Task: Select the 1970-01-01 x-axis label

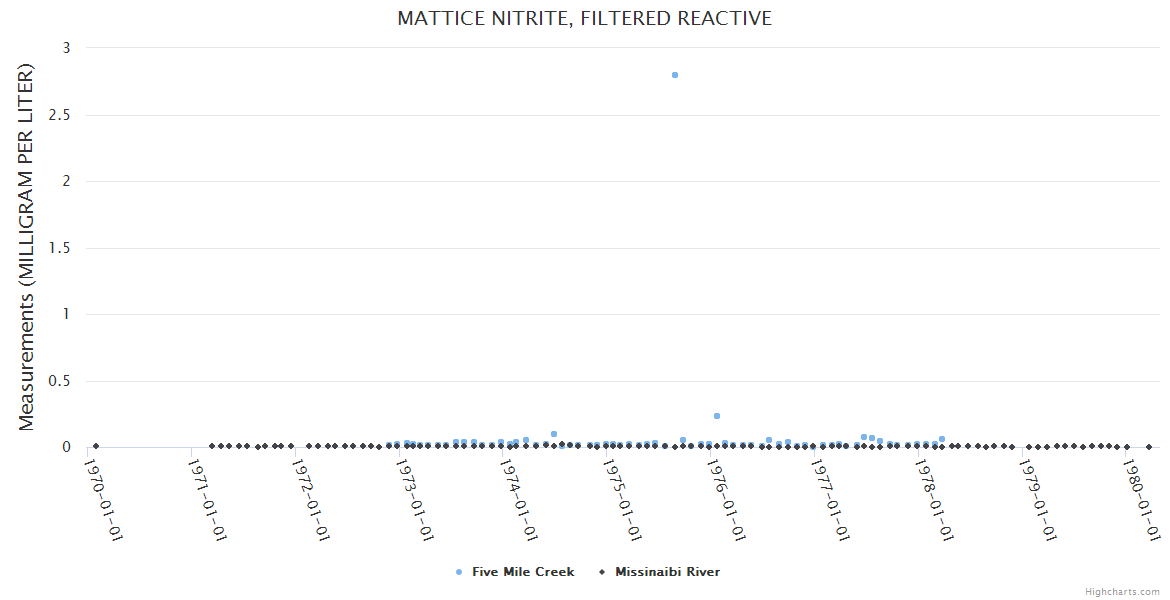Action: click(103, 503)
